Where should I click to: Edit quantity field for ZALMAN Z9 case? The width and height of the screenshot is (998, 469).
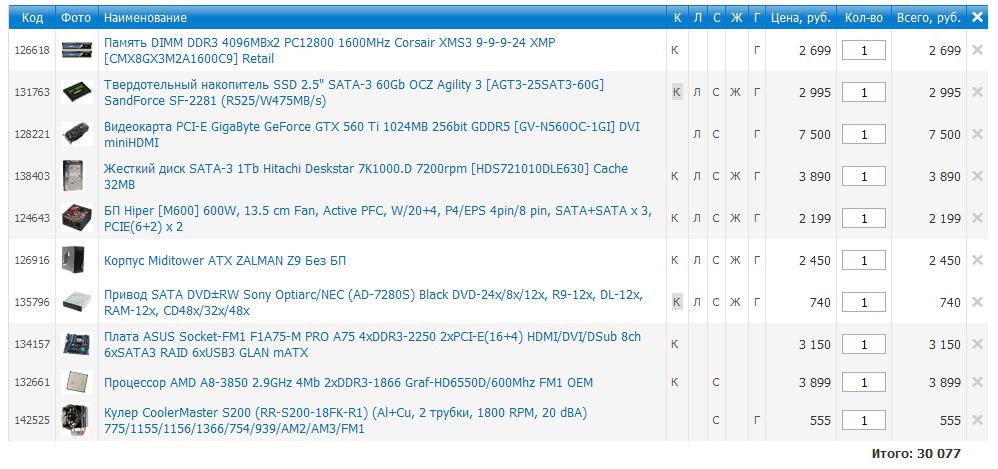coord(864,260)
